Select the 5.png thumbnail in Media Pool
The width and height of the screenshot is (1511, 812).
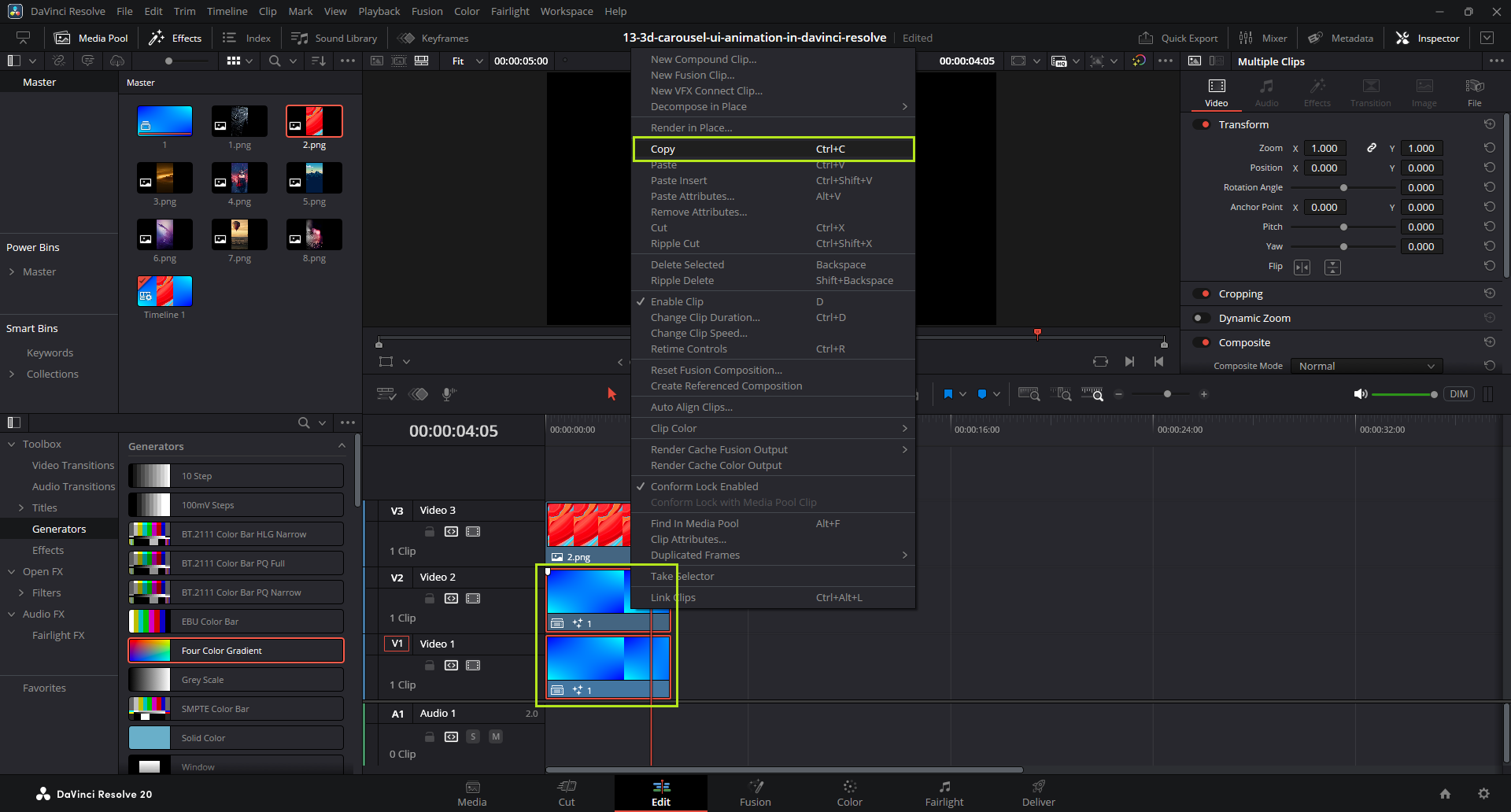(x=314, y=178)
